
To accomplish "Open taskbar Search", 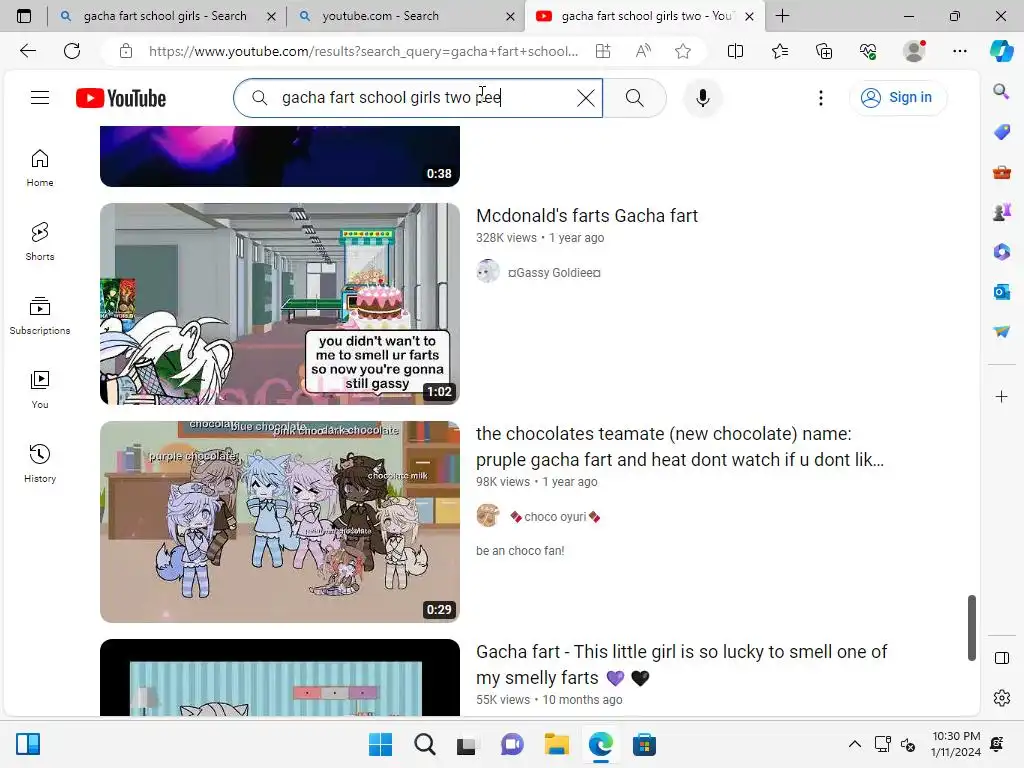I will 424,744.
